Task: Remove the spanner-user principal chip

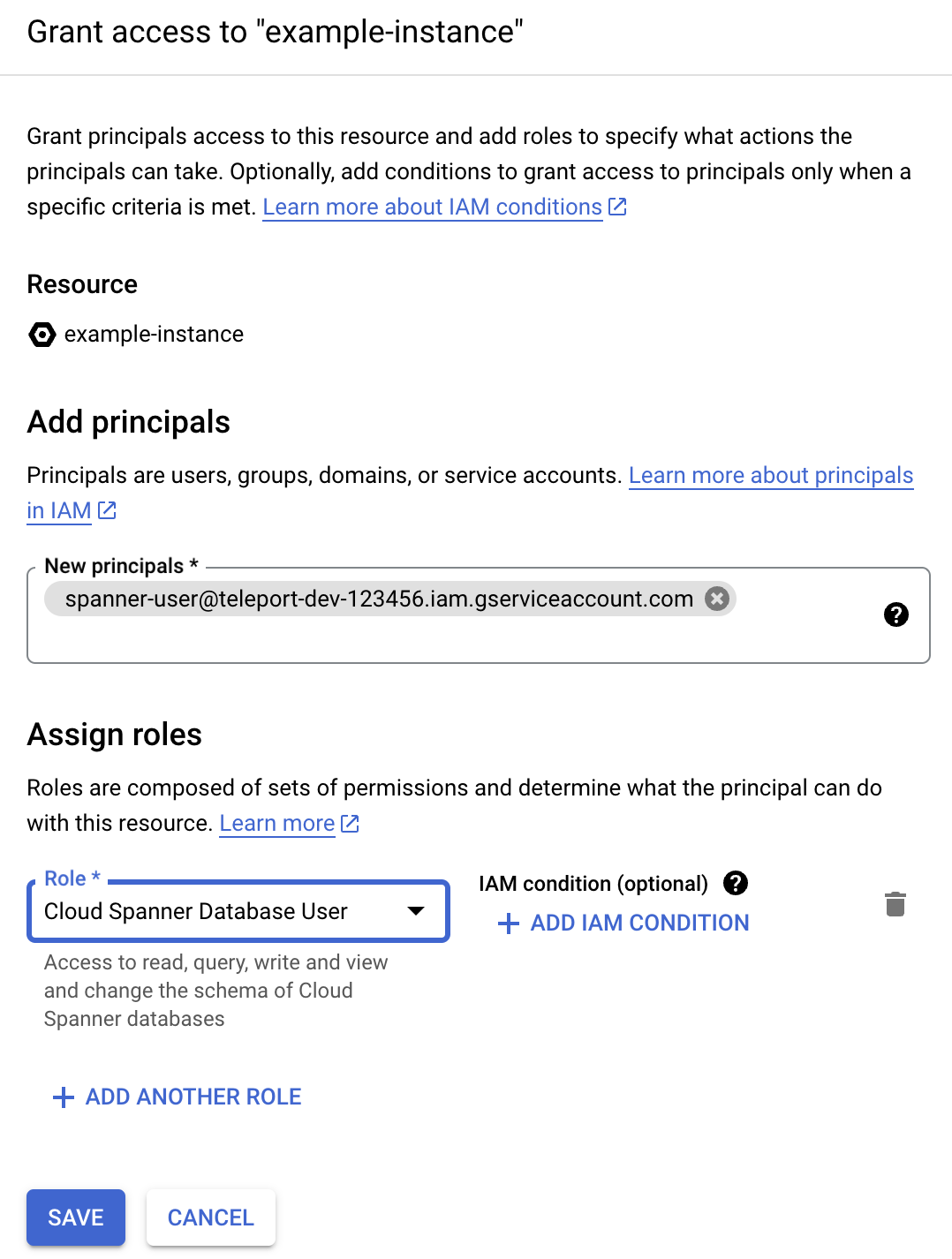Action: [x=718, y=598]
